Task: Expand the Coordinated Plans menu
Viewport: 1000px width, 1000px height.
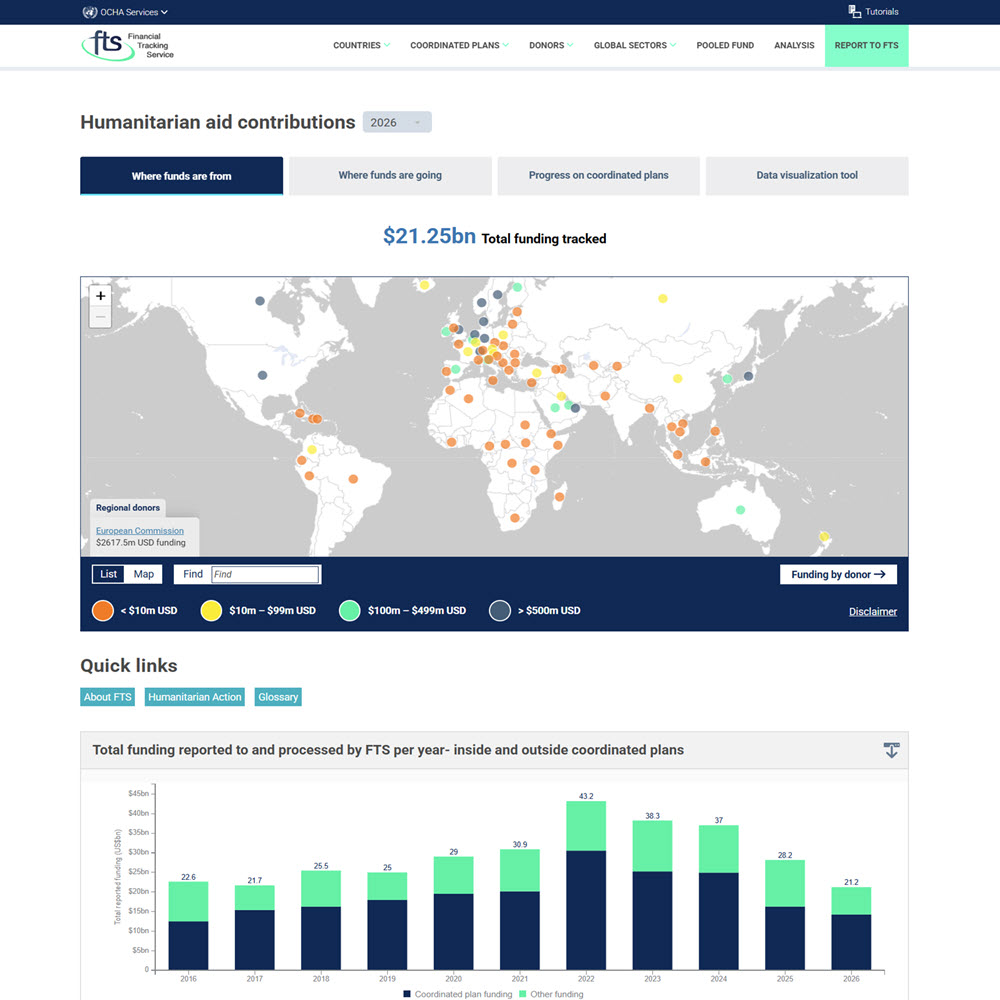Action: click(459, 45)
